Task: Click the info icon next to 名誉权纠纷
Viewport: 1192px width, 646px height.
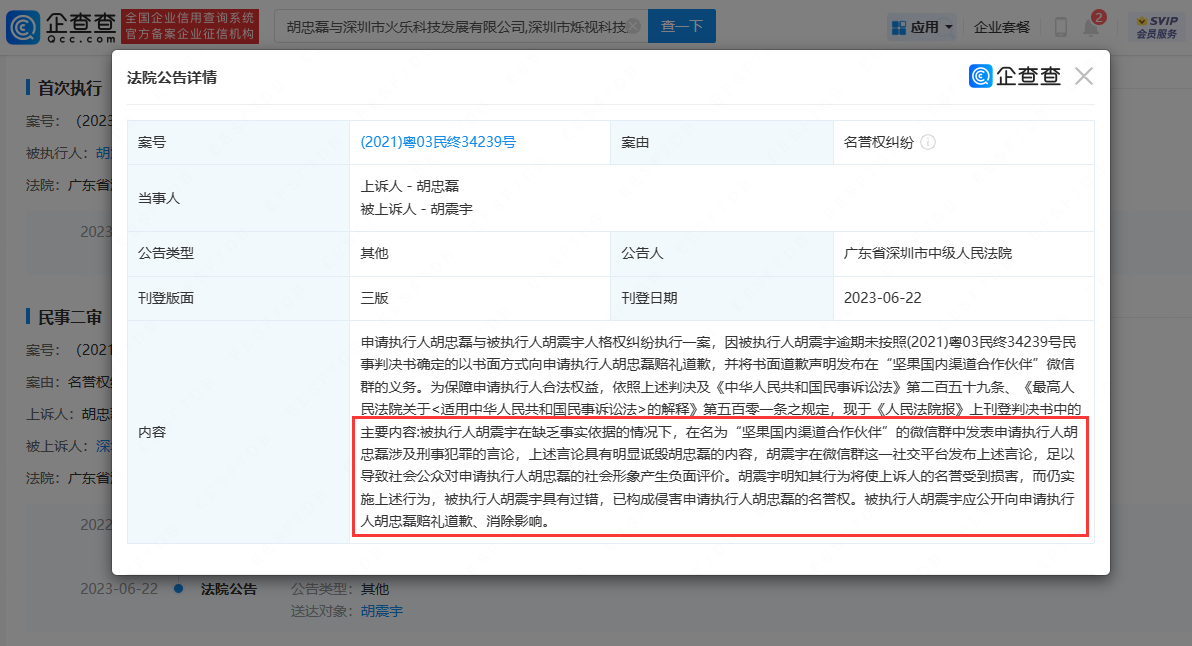Action: [x=927, y=143]
